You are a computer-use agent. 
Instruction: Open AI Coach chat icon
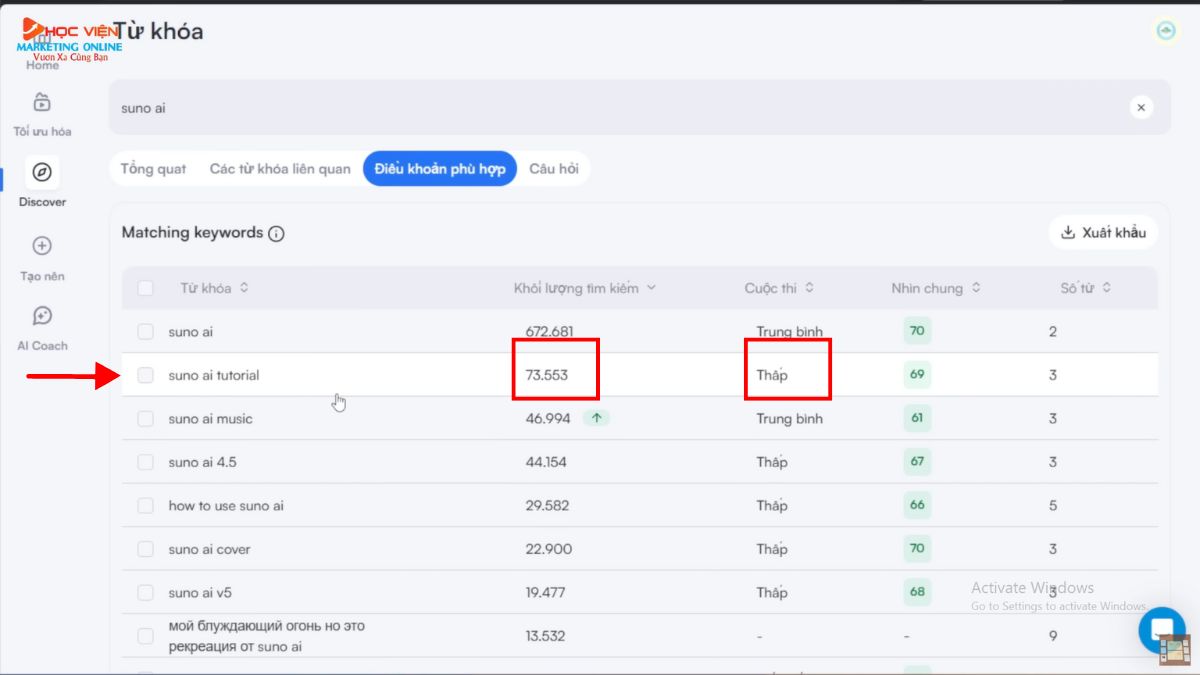pos(42,317)
